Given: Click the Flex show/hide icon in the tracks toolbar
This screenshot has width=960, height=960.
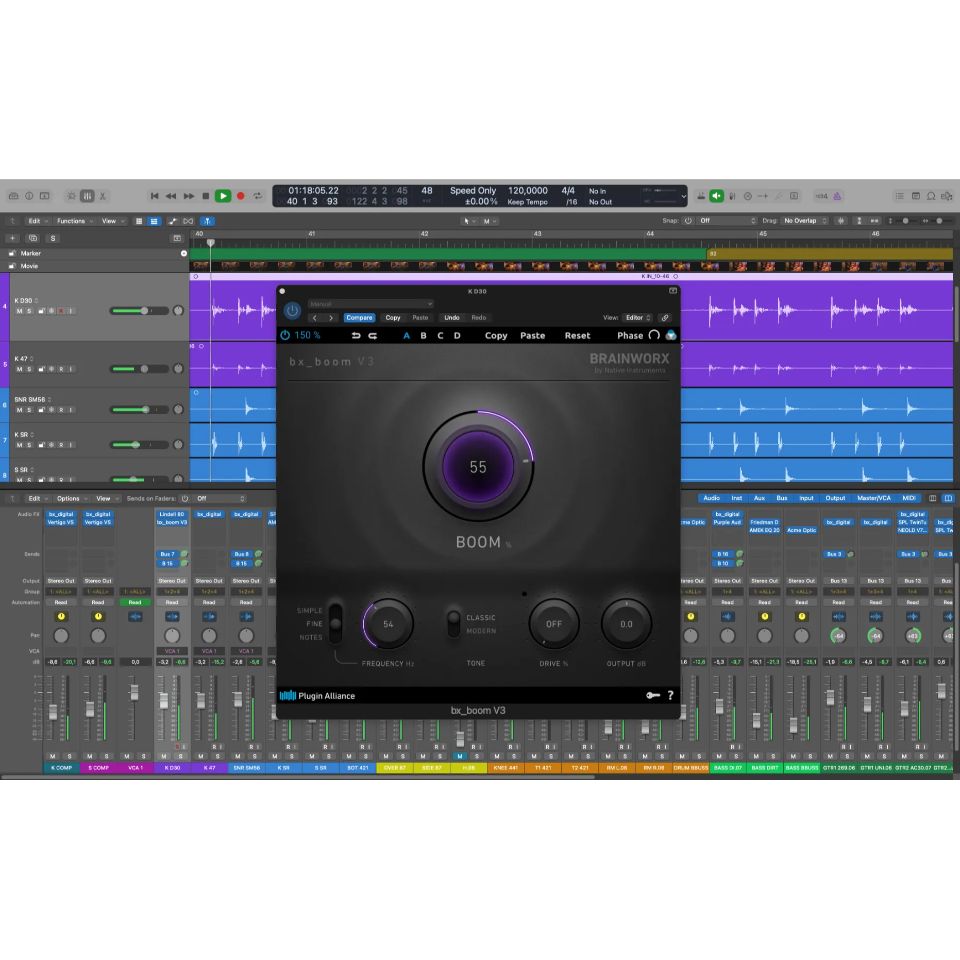Looking at the screenshot, I should 189,221.
